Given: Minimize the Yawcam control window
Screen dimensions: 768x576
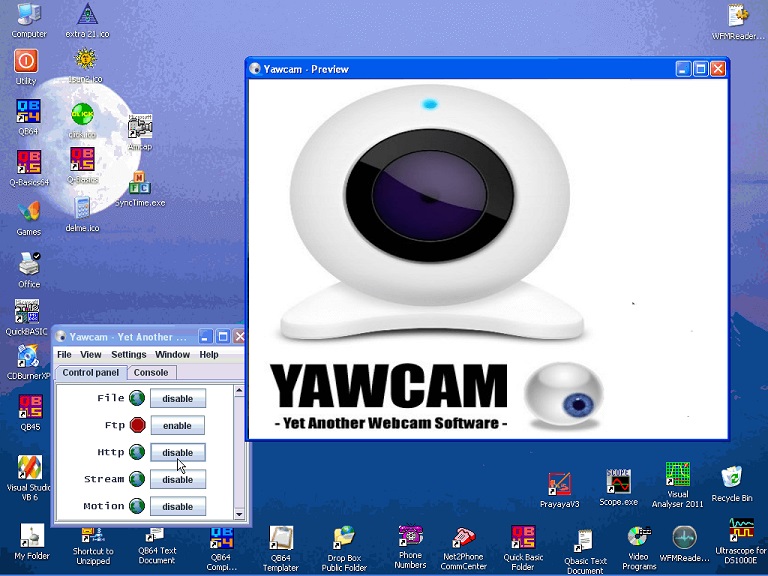Looking at the screenshot, I should click(206, 336).
